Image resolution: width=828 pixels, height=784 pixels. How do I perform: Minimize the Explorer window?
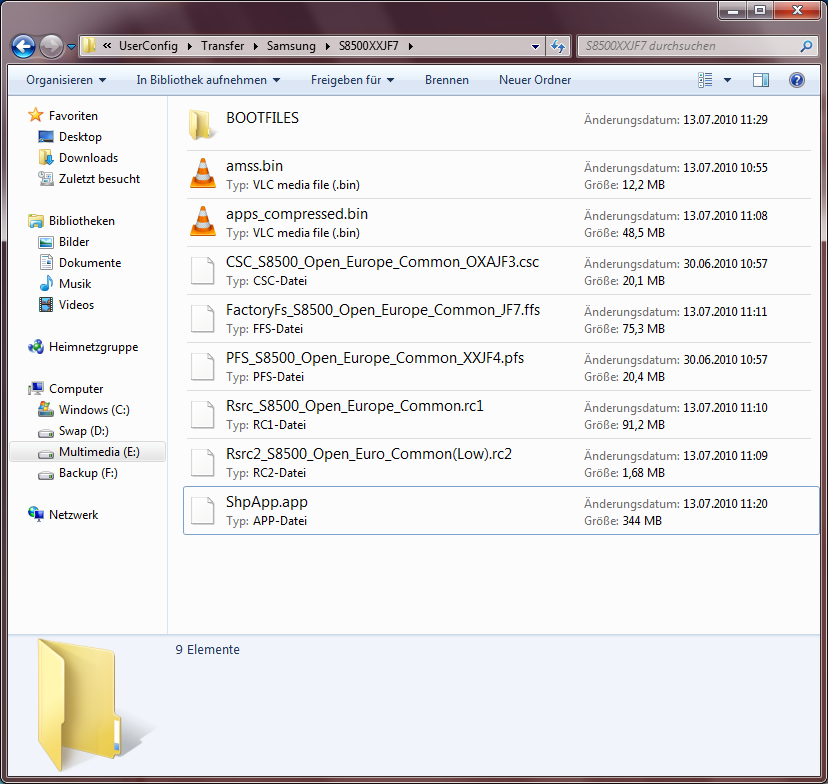732,10
